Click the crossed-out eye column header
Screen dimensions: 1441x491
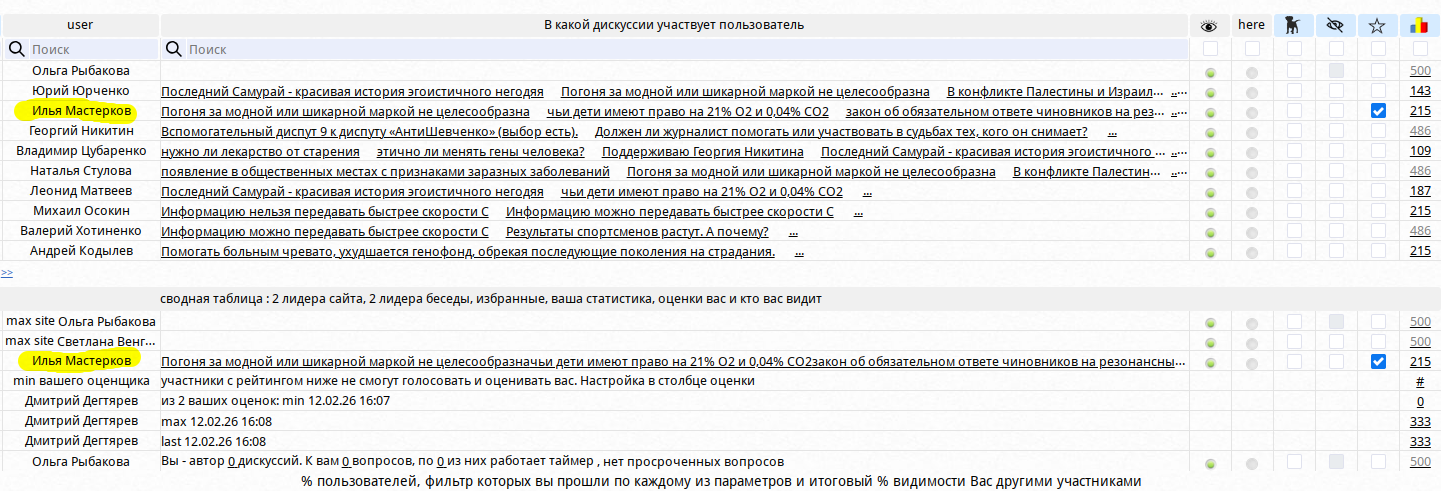(x=1336, y=25)
